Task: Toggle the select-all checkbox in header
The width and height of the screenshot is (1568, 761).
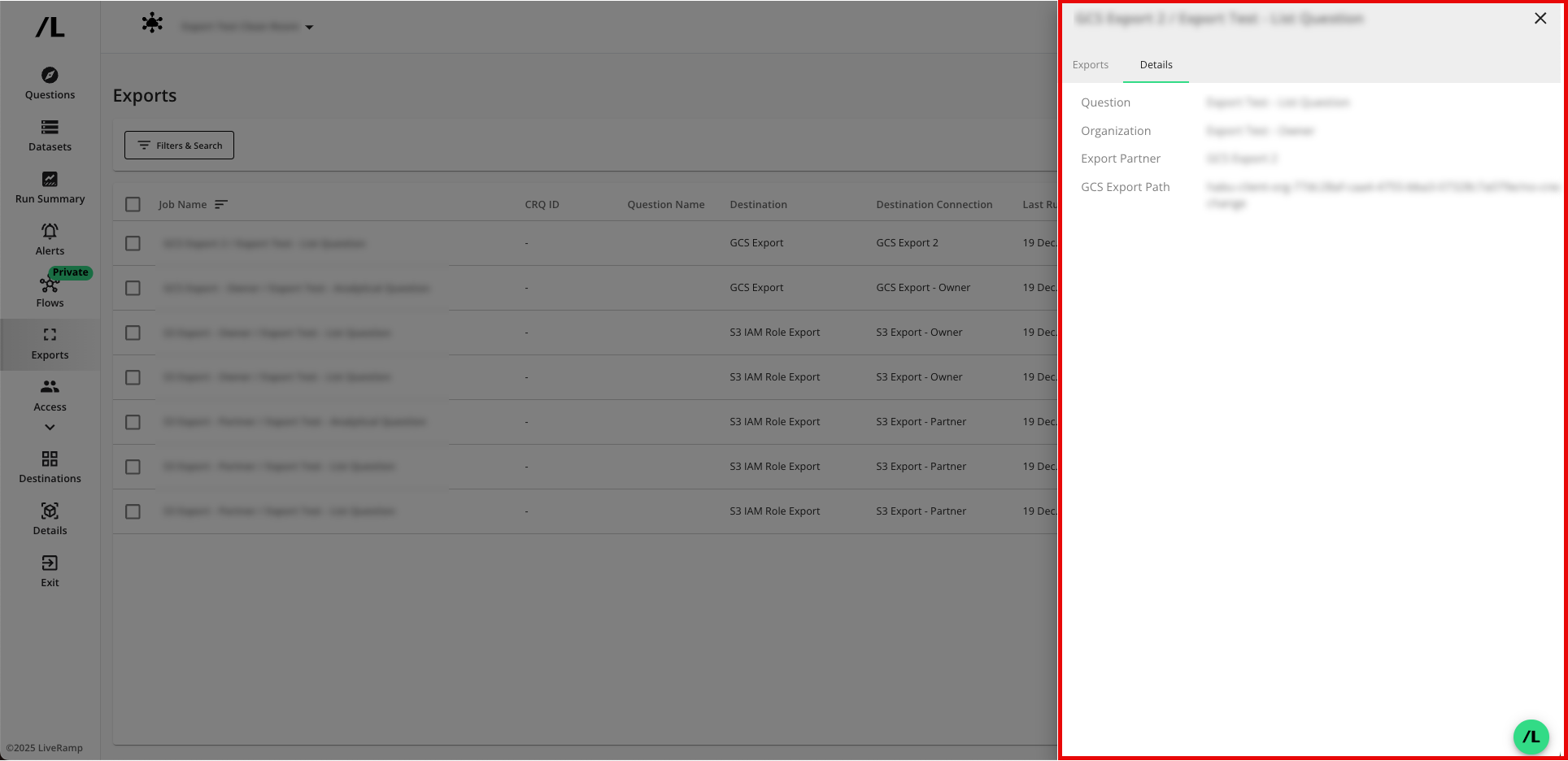Action: pyautogui.click(x=133, y=205)
